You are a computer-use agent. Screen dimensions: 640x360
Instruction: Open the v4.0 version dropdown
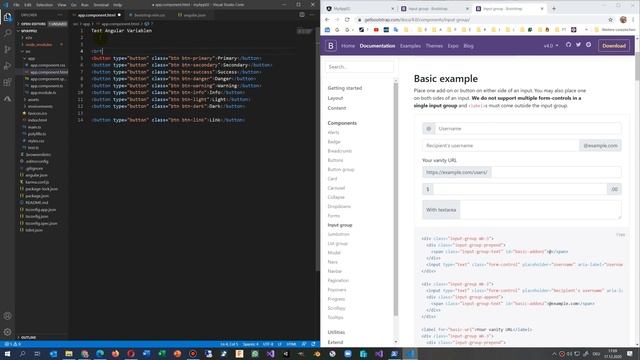tap(551, 46)
